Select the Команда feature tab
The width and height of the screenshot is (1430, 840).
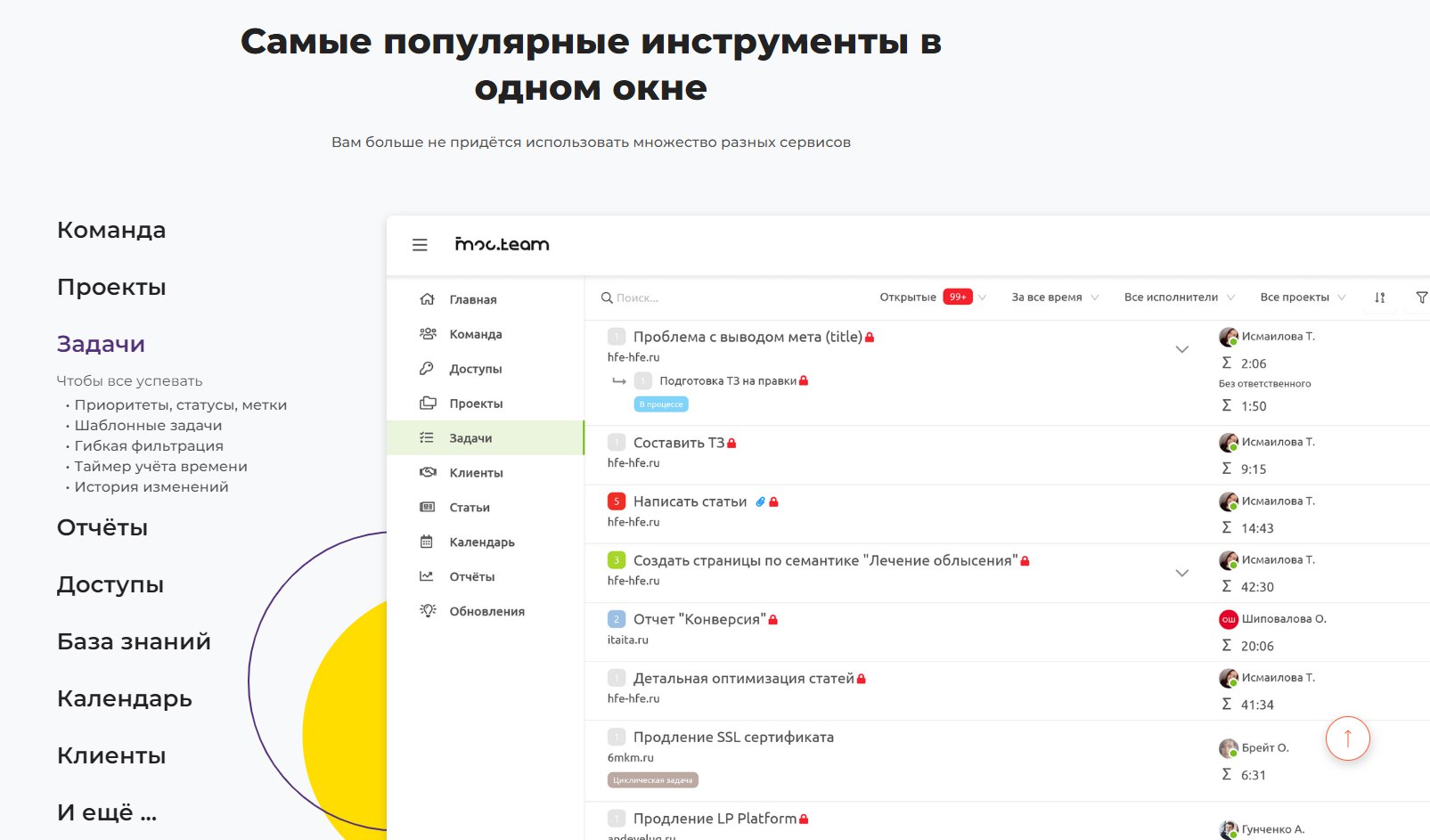click(x=111, y=230)
